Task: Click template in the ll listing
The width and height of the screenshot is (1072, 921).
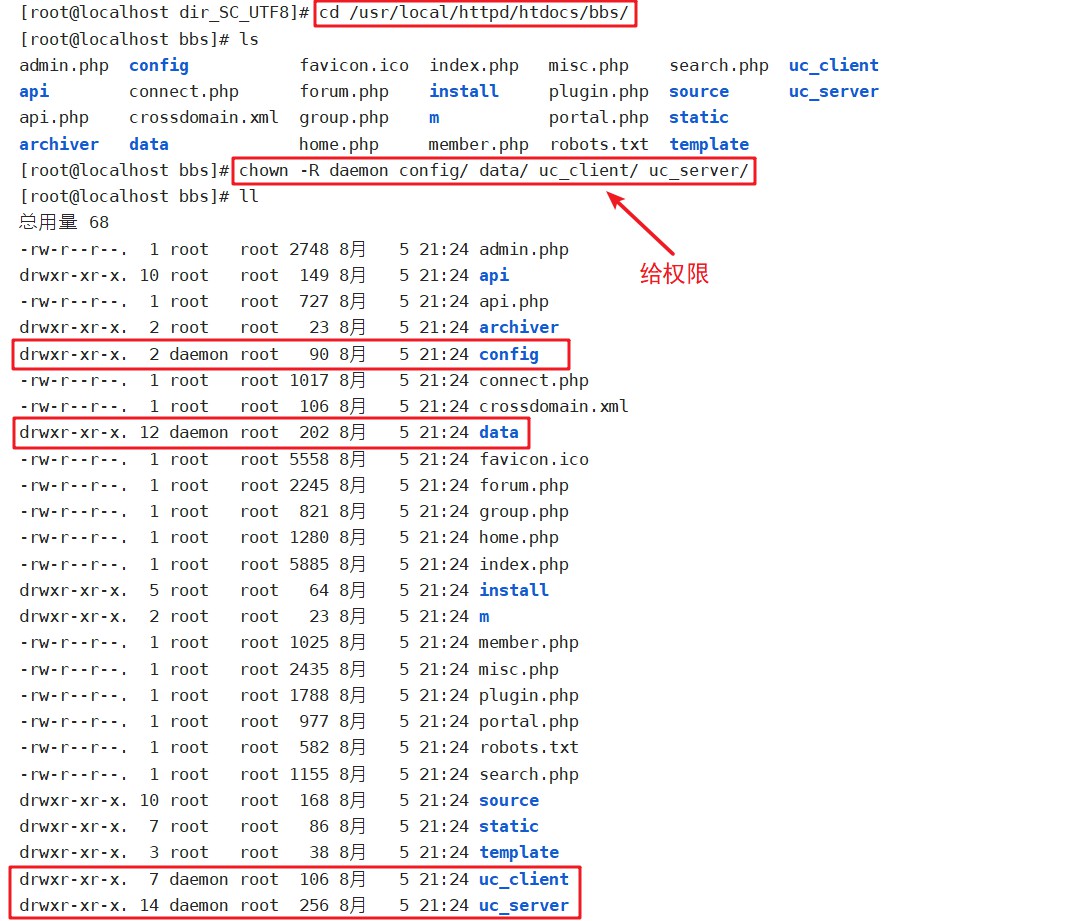Action: tap(519, 853)
